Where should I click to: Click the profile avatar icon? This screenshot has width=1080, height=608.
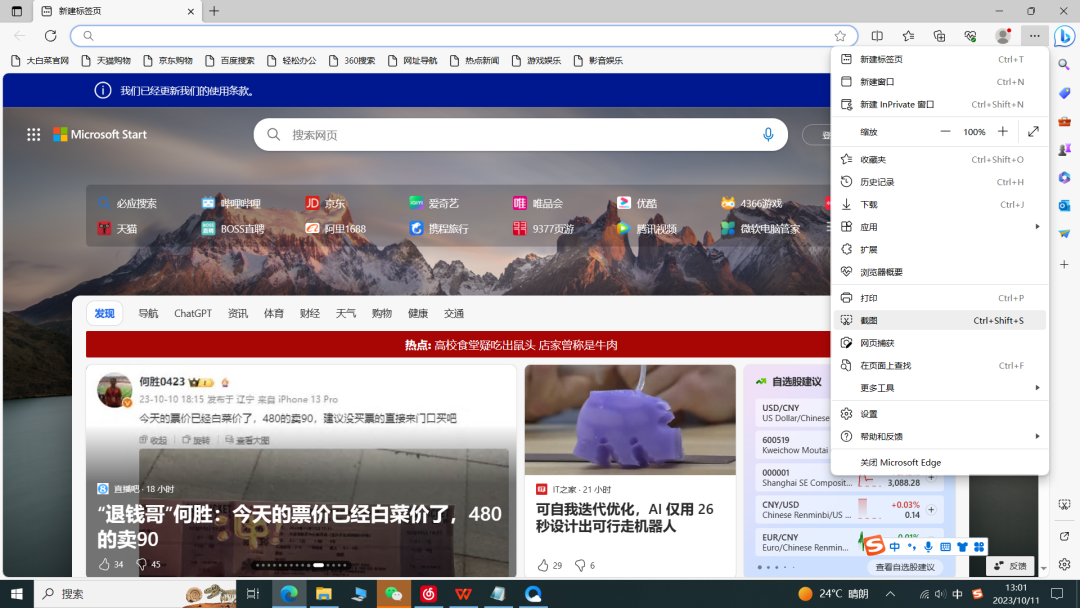point(1003,36)
